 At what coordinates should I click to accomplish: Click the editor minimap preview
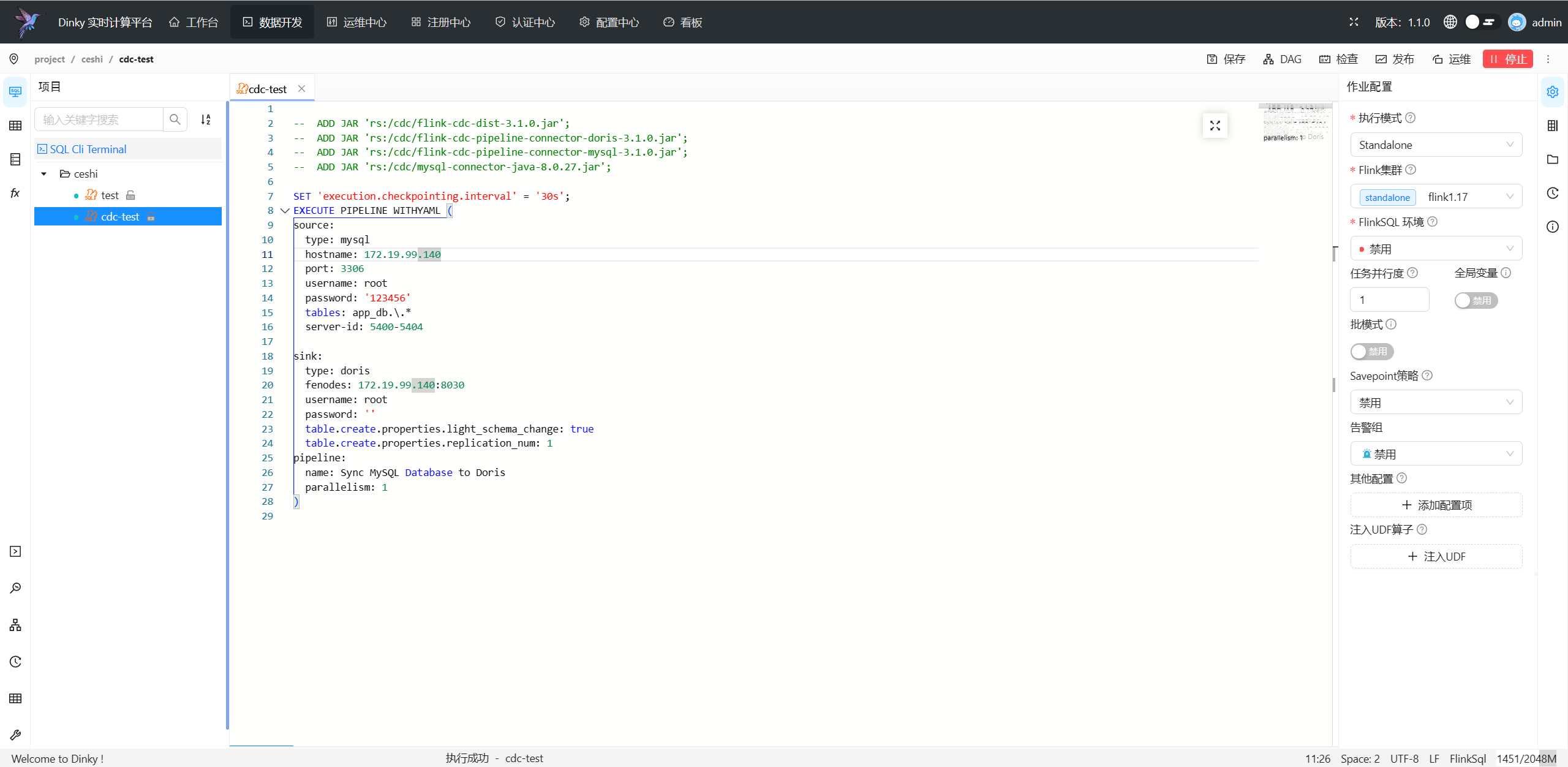coord(1295,123)
